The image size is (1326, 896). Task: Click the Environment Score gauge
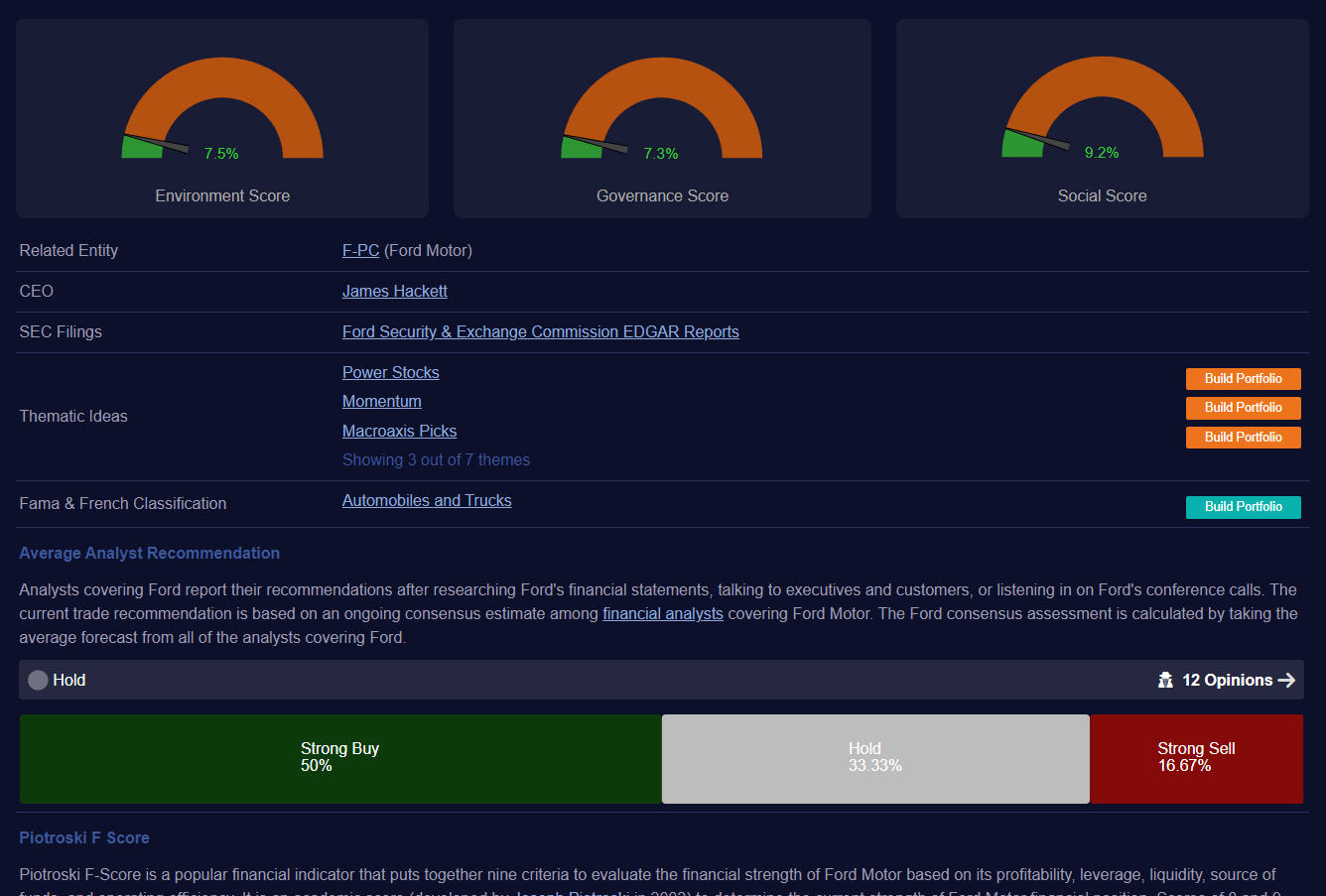click(x=222, y=108)
